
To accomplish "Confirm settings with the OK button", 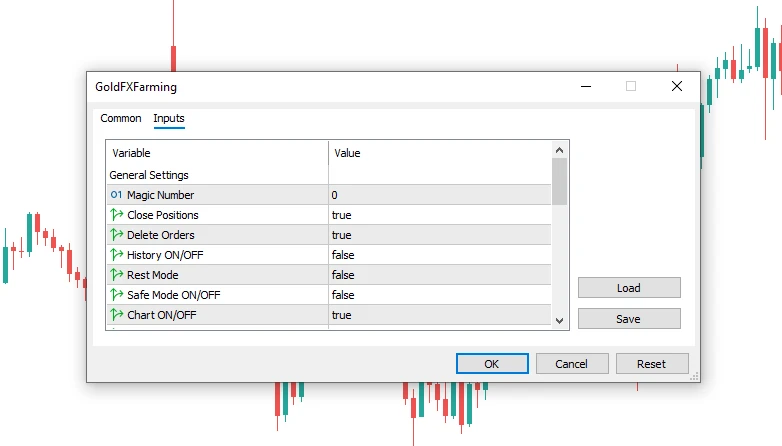I will (491, 364).
